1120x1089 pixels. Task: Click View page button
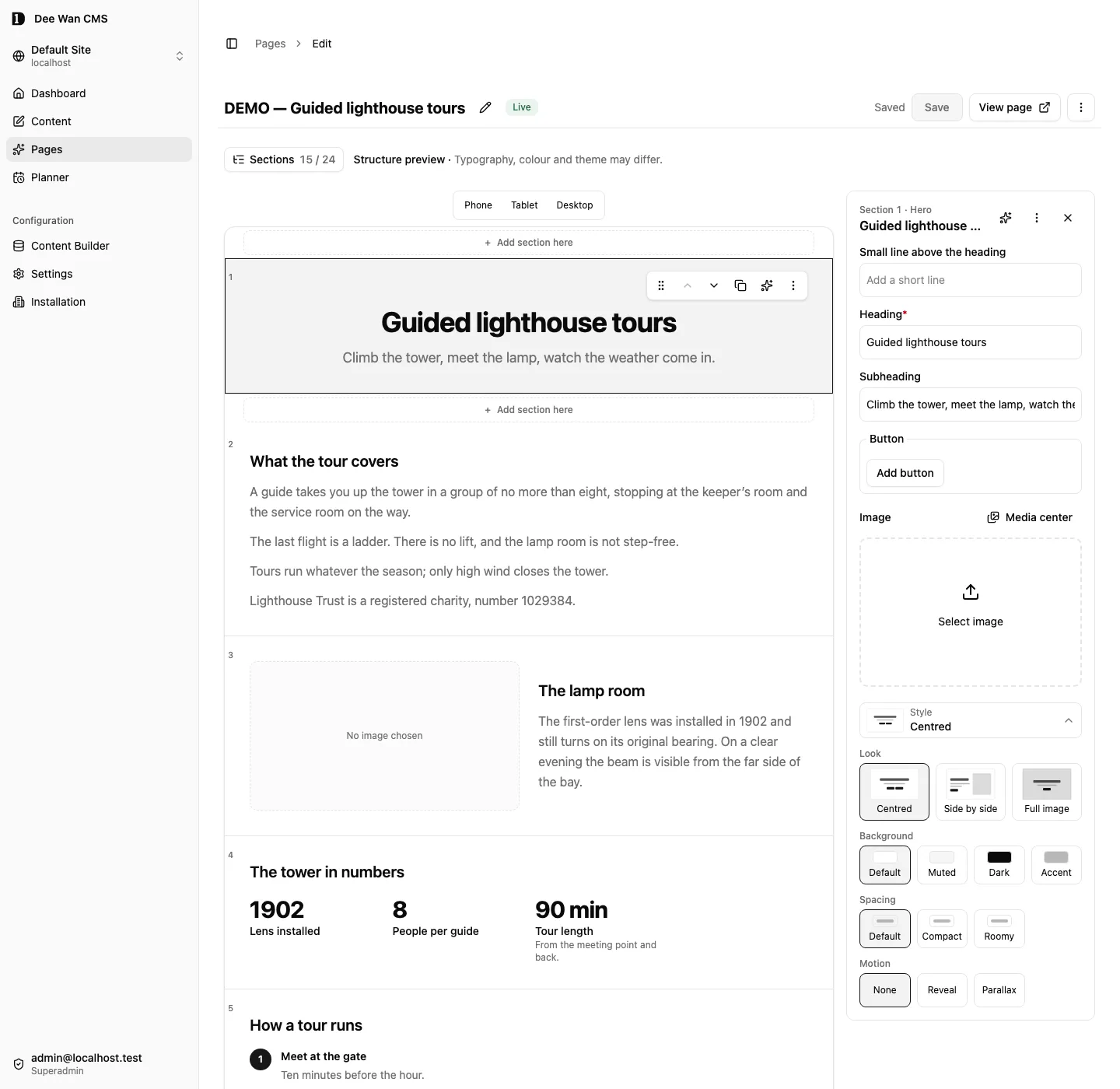[x=1014, y=107]
